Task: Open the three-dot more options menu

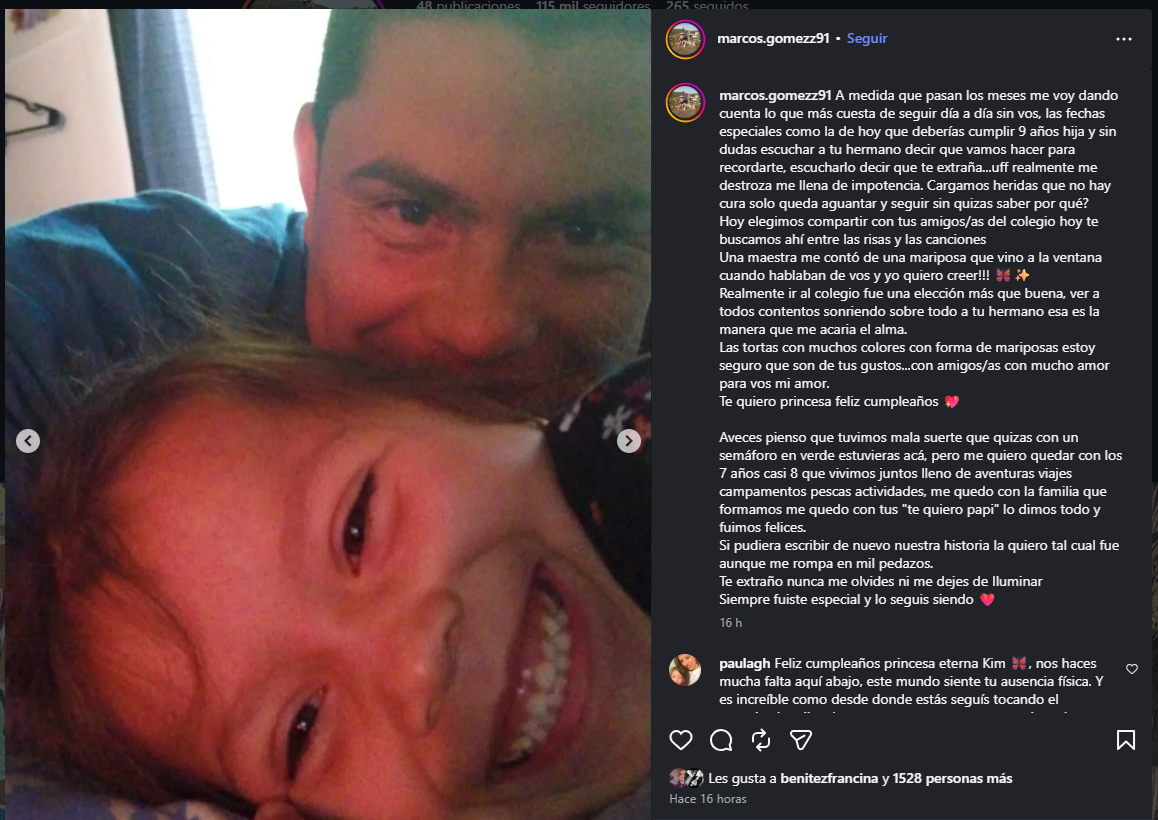Action: (1124, 39)
